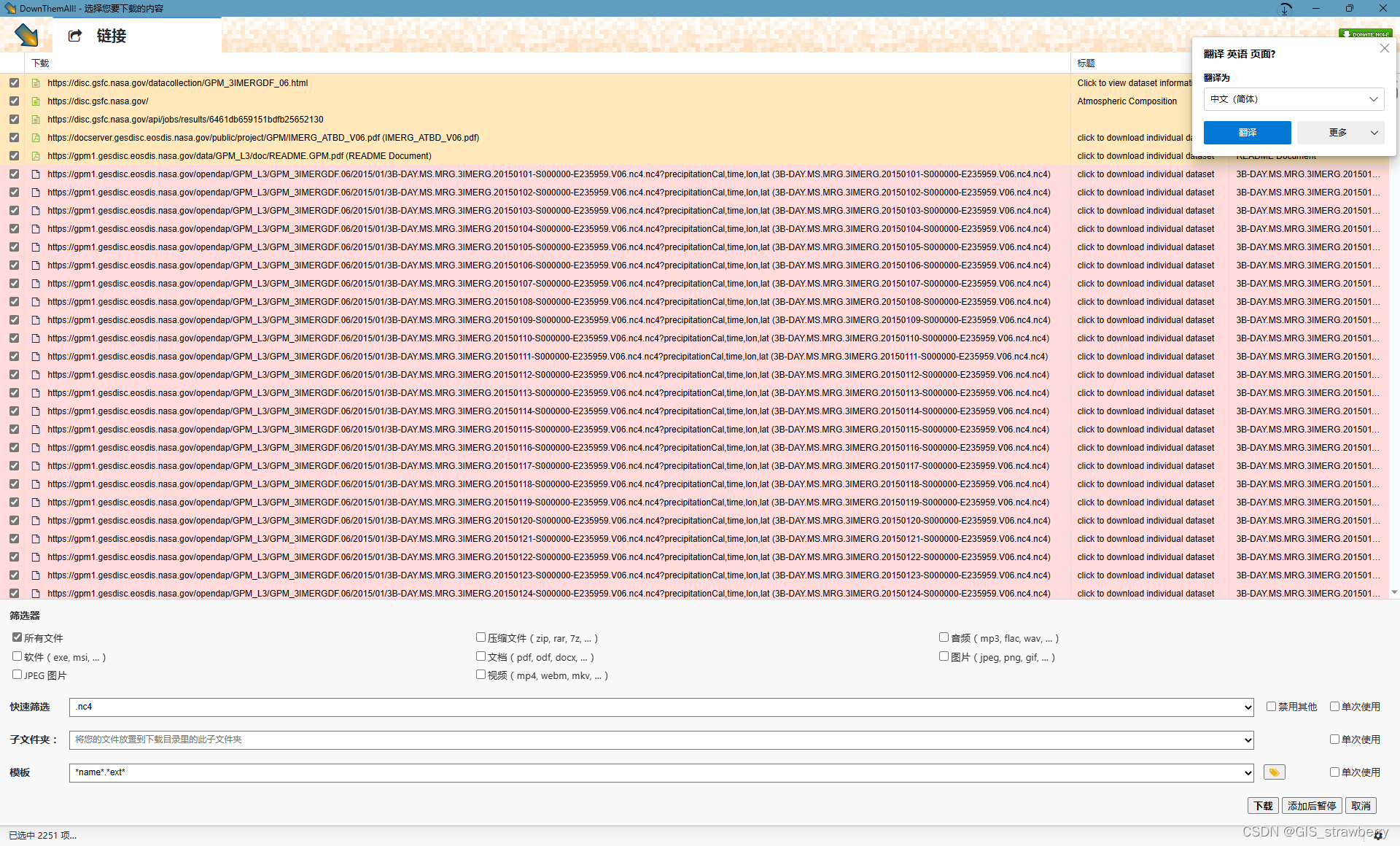Click file icon of 20150101 nc4 row
The image size is (1400, 846).
click(35, 174)
